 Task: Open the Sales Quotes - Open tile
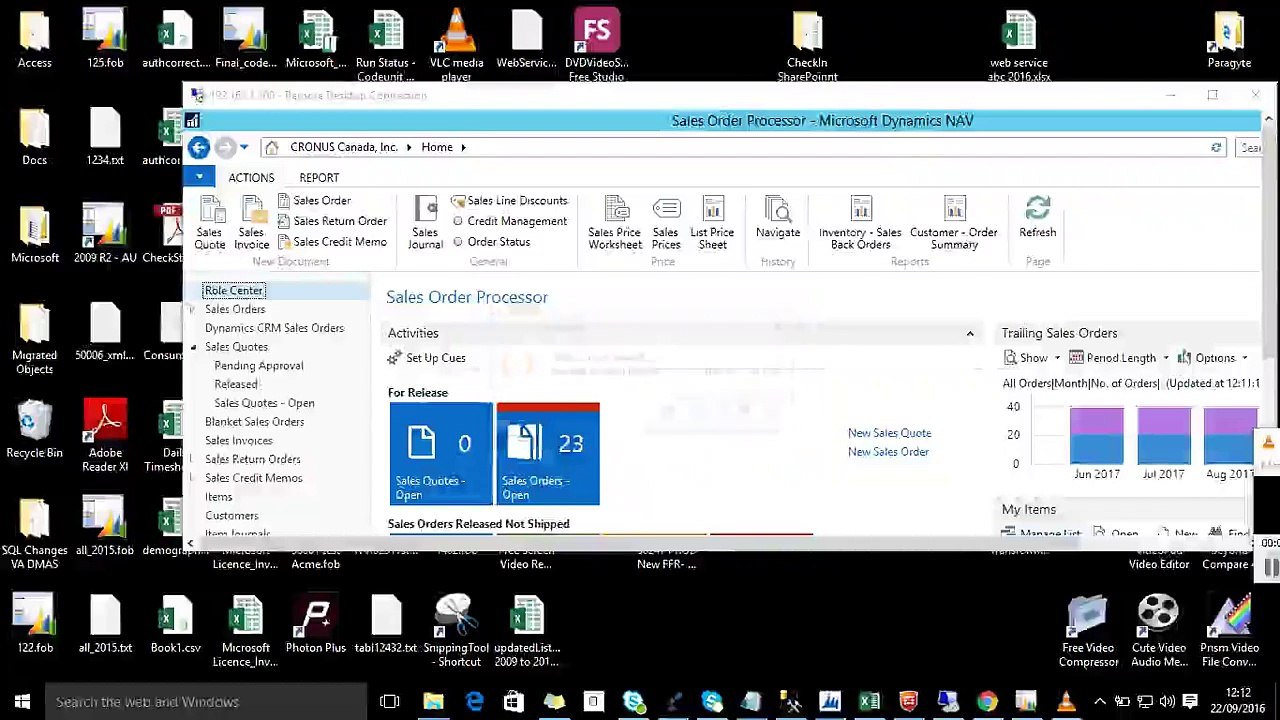(x=441, y=454)
